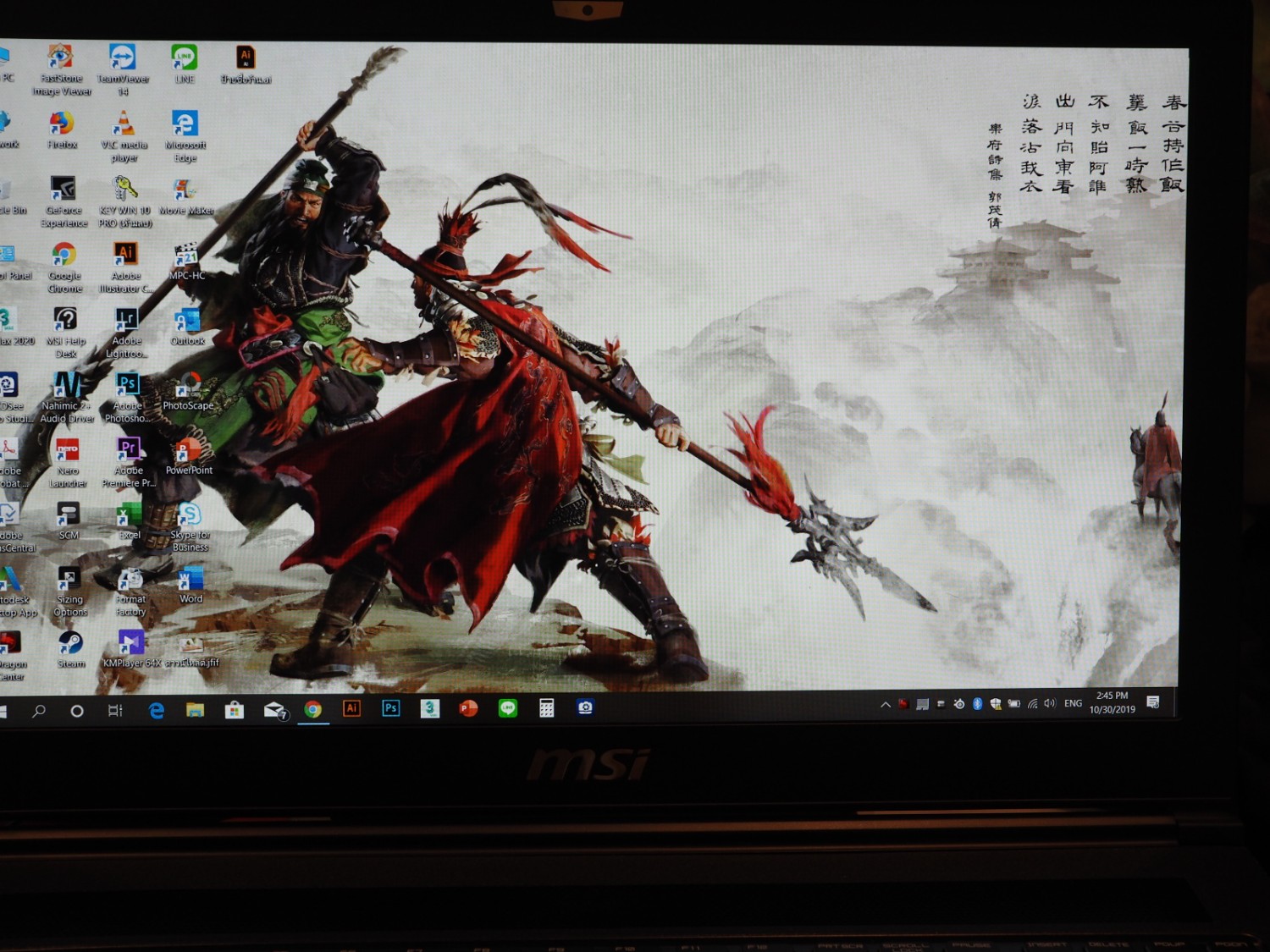Open Movie Maker desktop shortcut
Screen dimensions: 1270x952
pos(186,196)
